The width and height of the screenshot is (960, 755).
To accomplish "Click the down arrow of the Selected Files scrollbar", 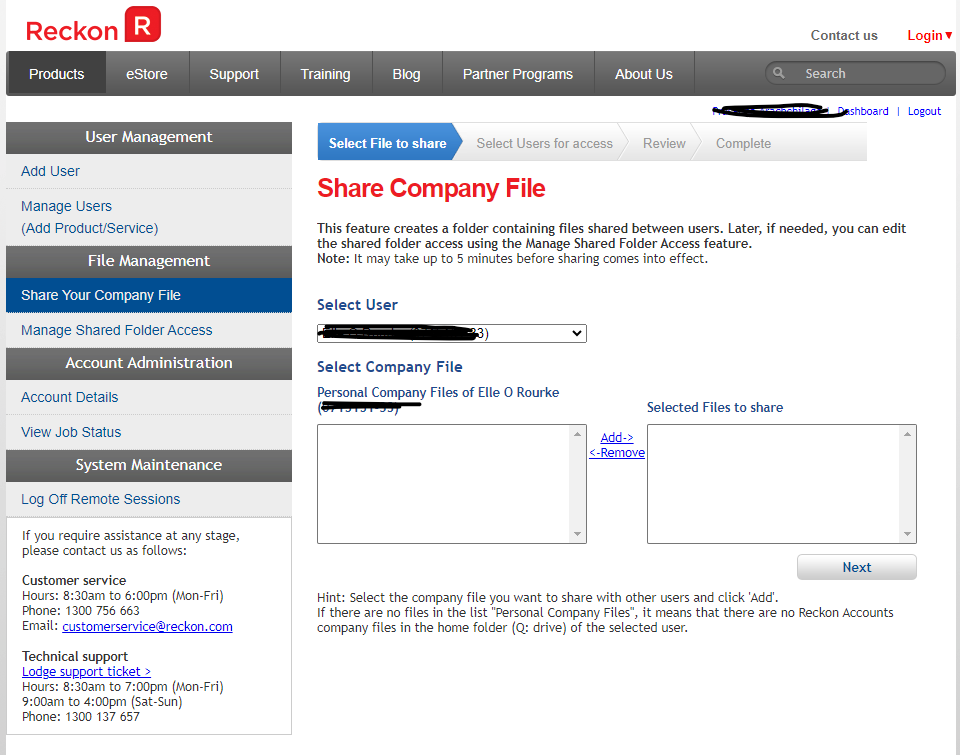I will point(907,534).
